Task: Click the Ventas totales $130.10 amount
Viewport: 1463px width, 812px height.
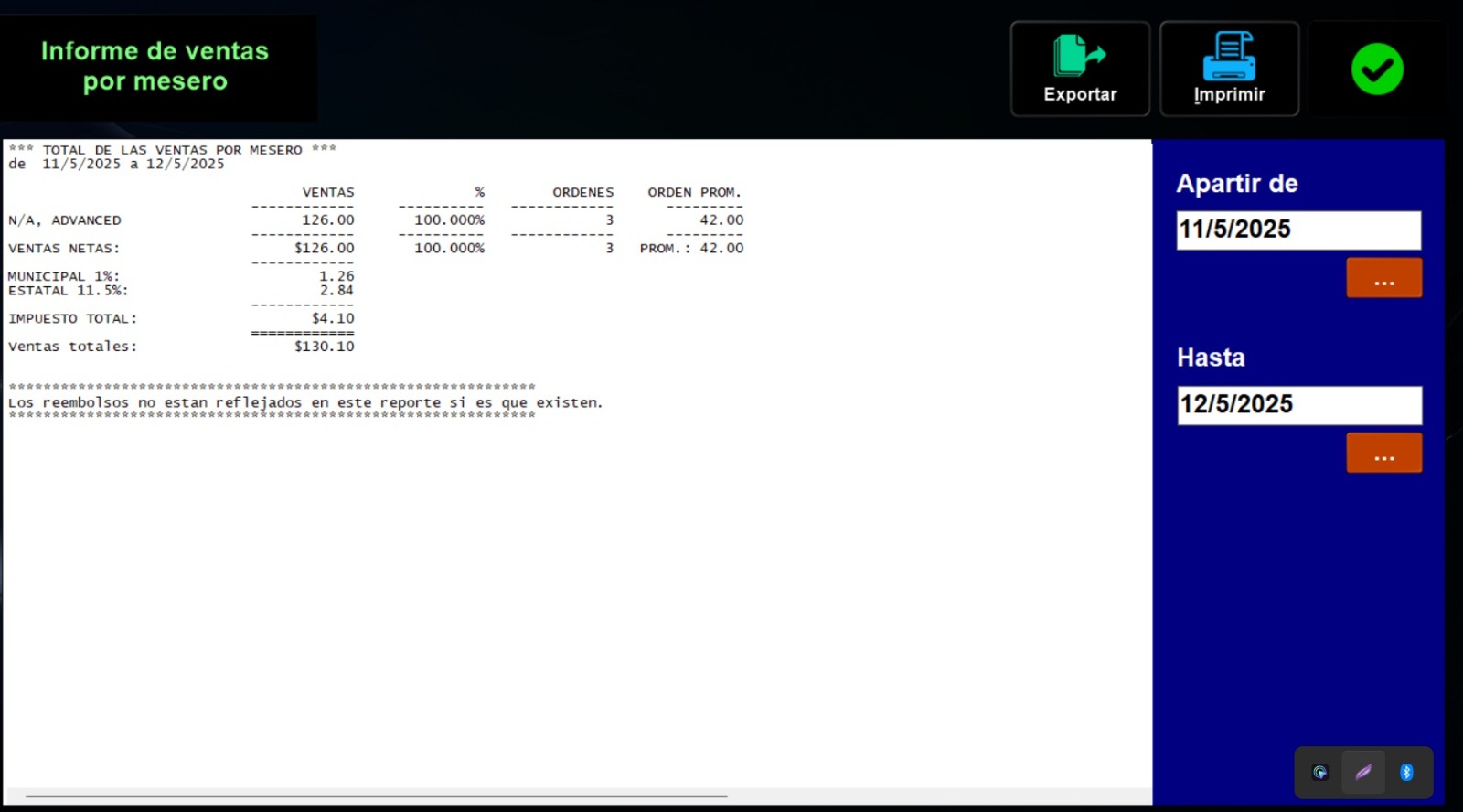Action: [x=325, y=347]
